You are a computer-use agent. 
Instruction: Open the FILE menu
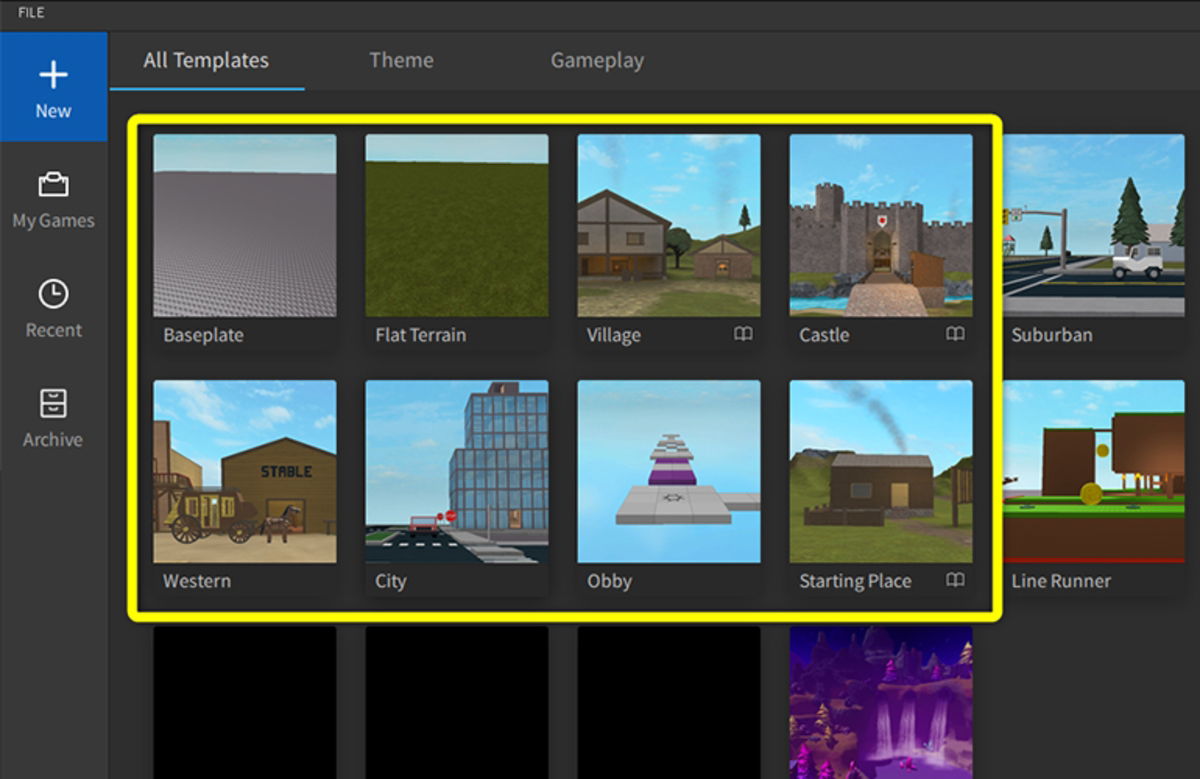tap(30, 12)
